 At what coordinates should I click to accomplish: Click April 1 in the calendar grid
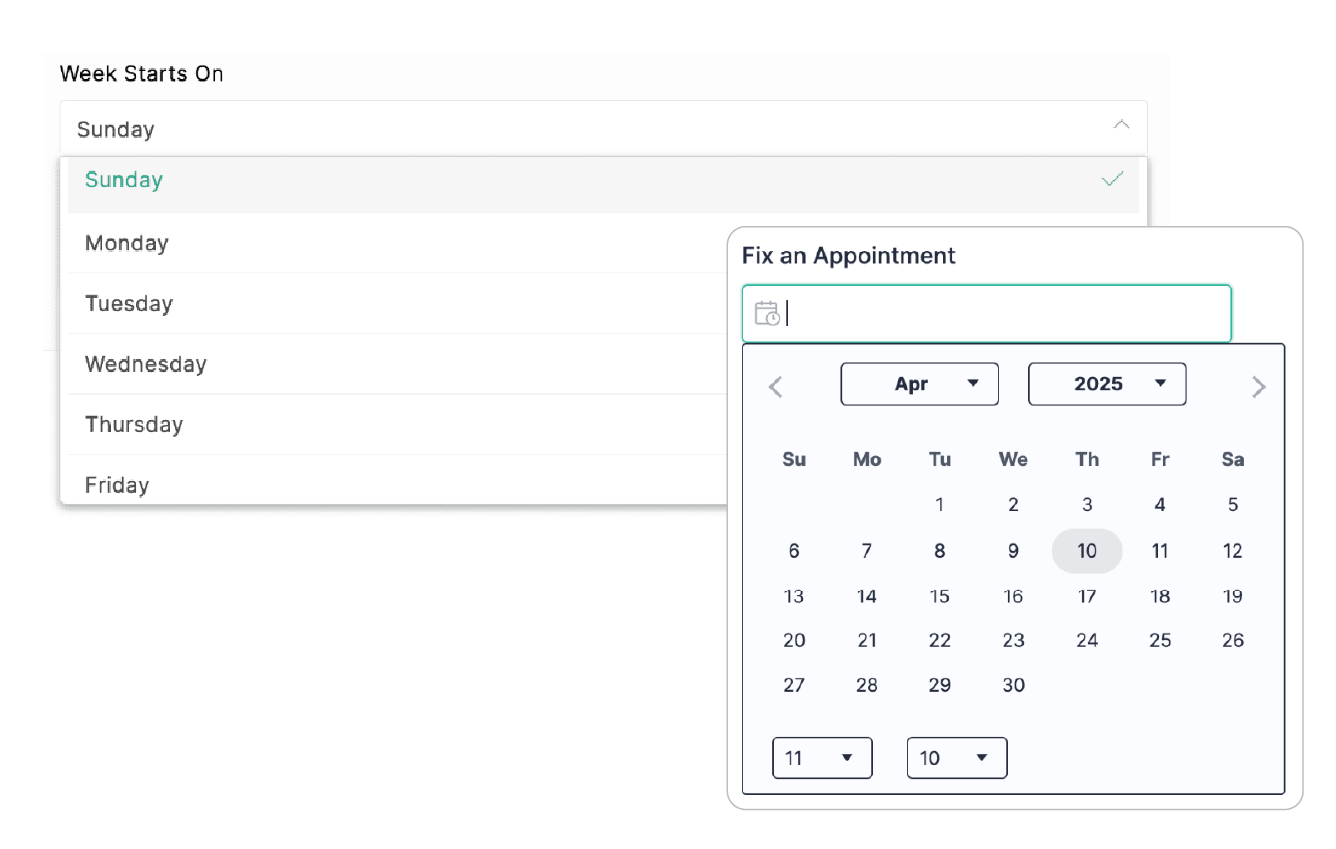pos(939,505)
